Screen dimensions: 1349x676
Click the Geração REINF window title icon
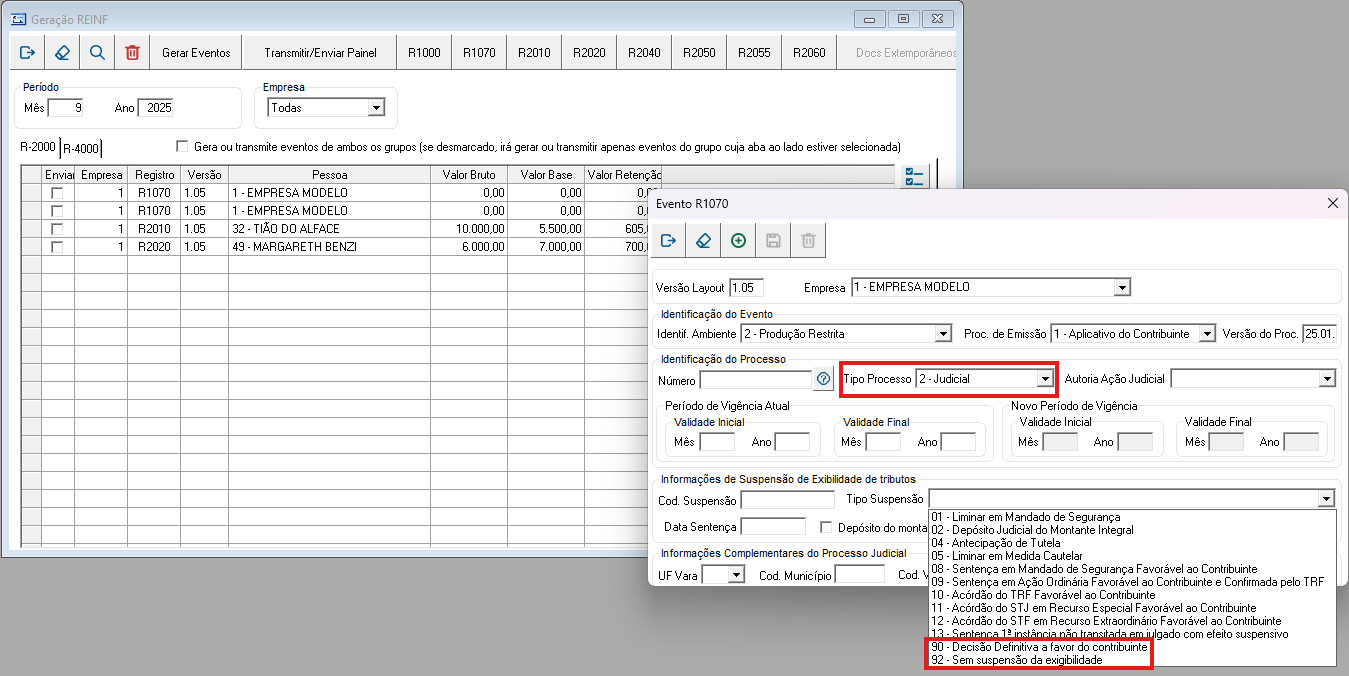(x=18, y=18)
